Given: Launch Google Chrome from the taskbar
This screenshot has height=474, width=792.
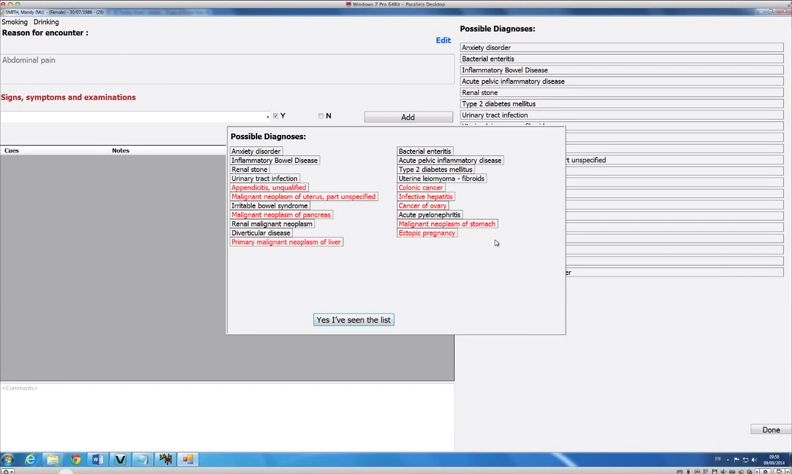Looking at the screenshot, I should [75, 459].
